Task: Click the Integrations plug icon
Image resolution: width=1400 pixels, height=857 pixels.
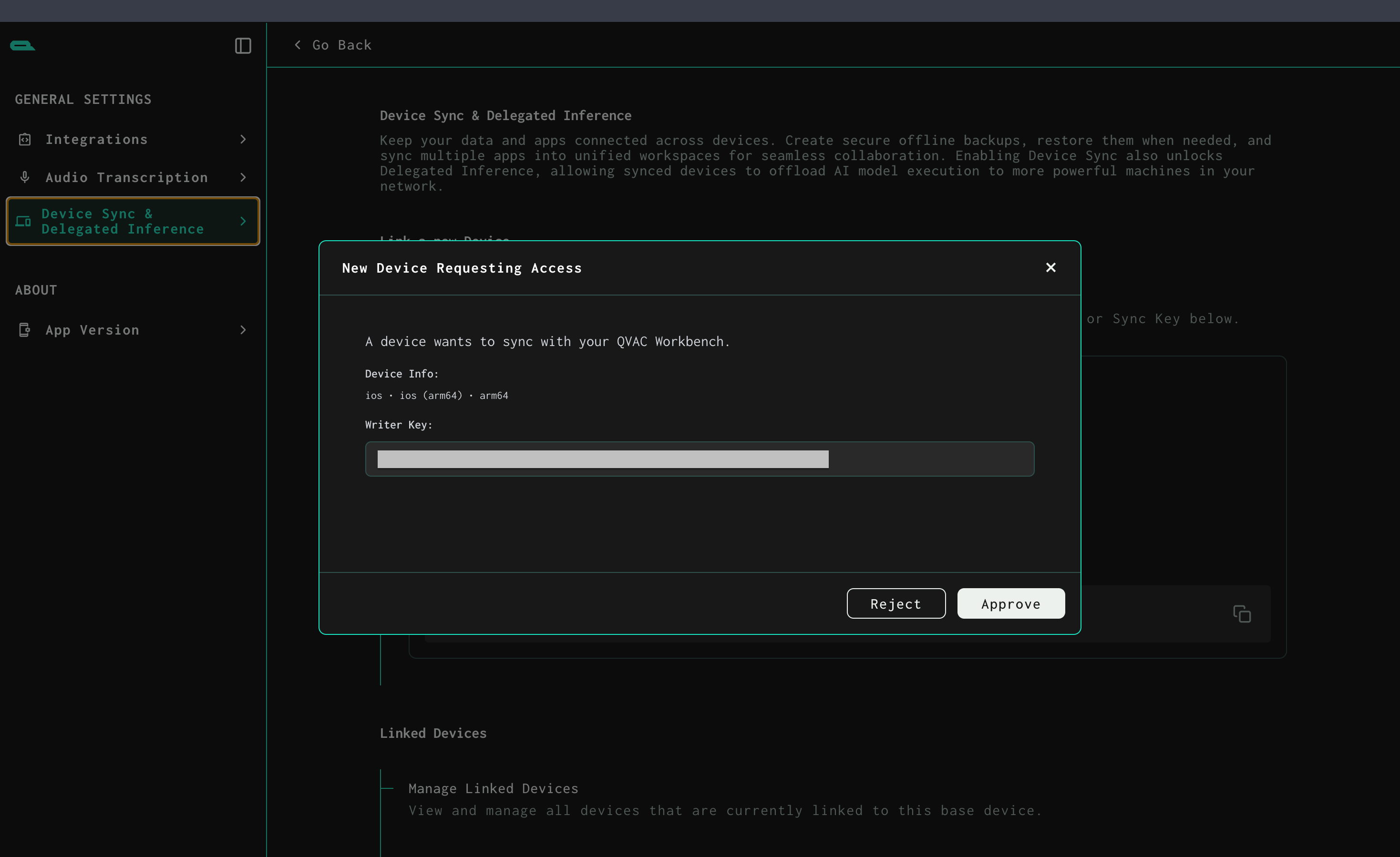Action: [24, 139]
